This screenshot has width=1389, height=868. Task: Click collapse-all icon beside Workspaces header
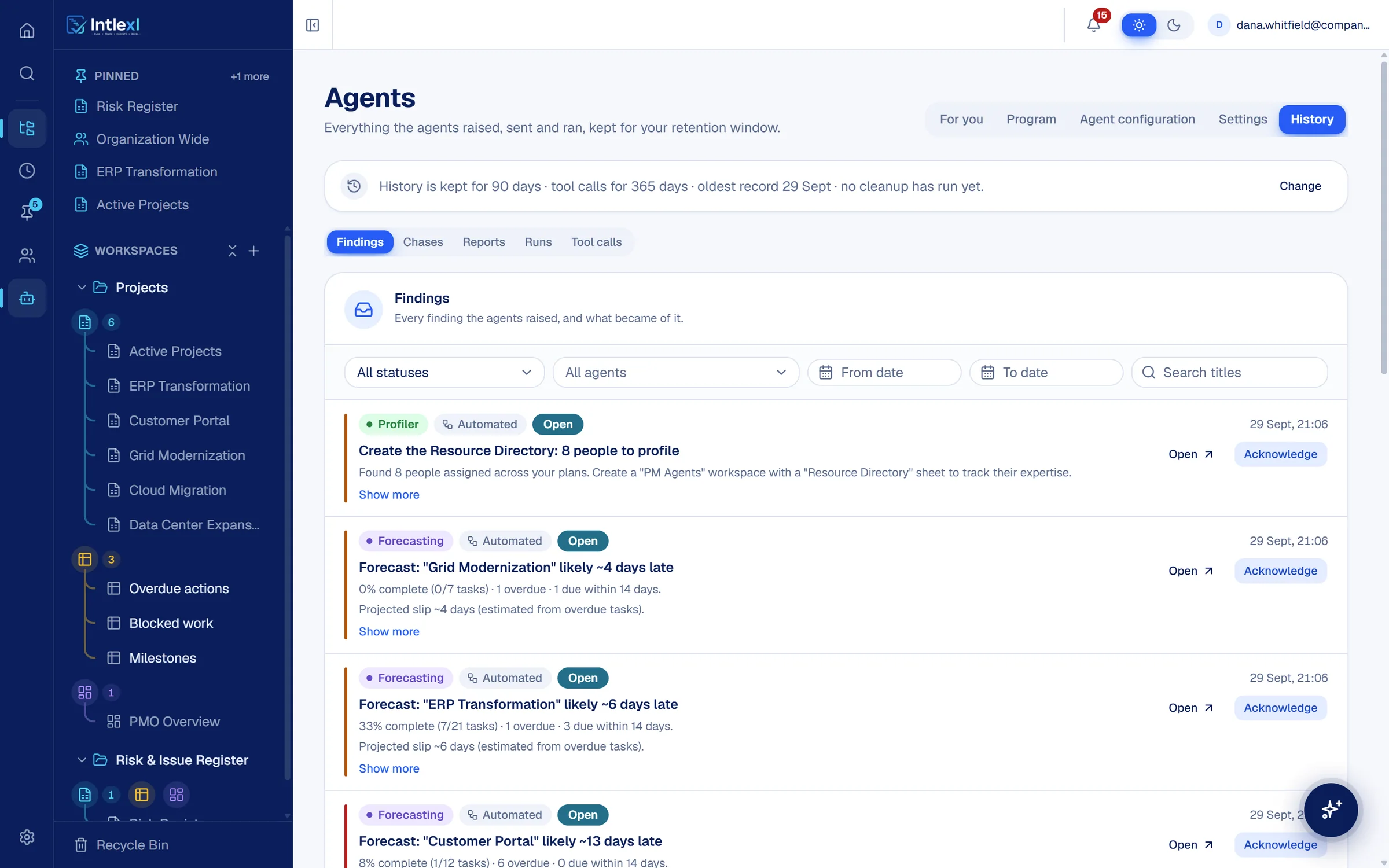tap(232, 251)
